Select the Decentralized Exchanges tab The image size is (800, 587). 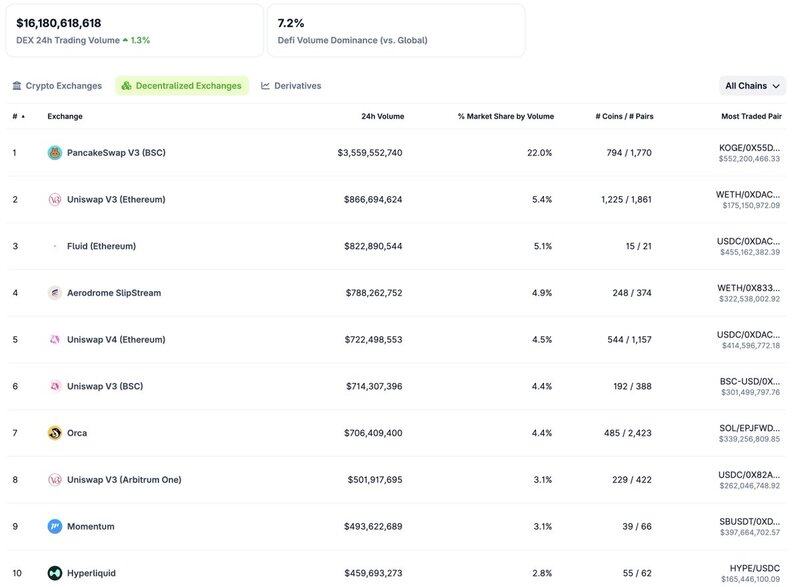(182, 86)
